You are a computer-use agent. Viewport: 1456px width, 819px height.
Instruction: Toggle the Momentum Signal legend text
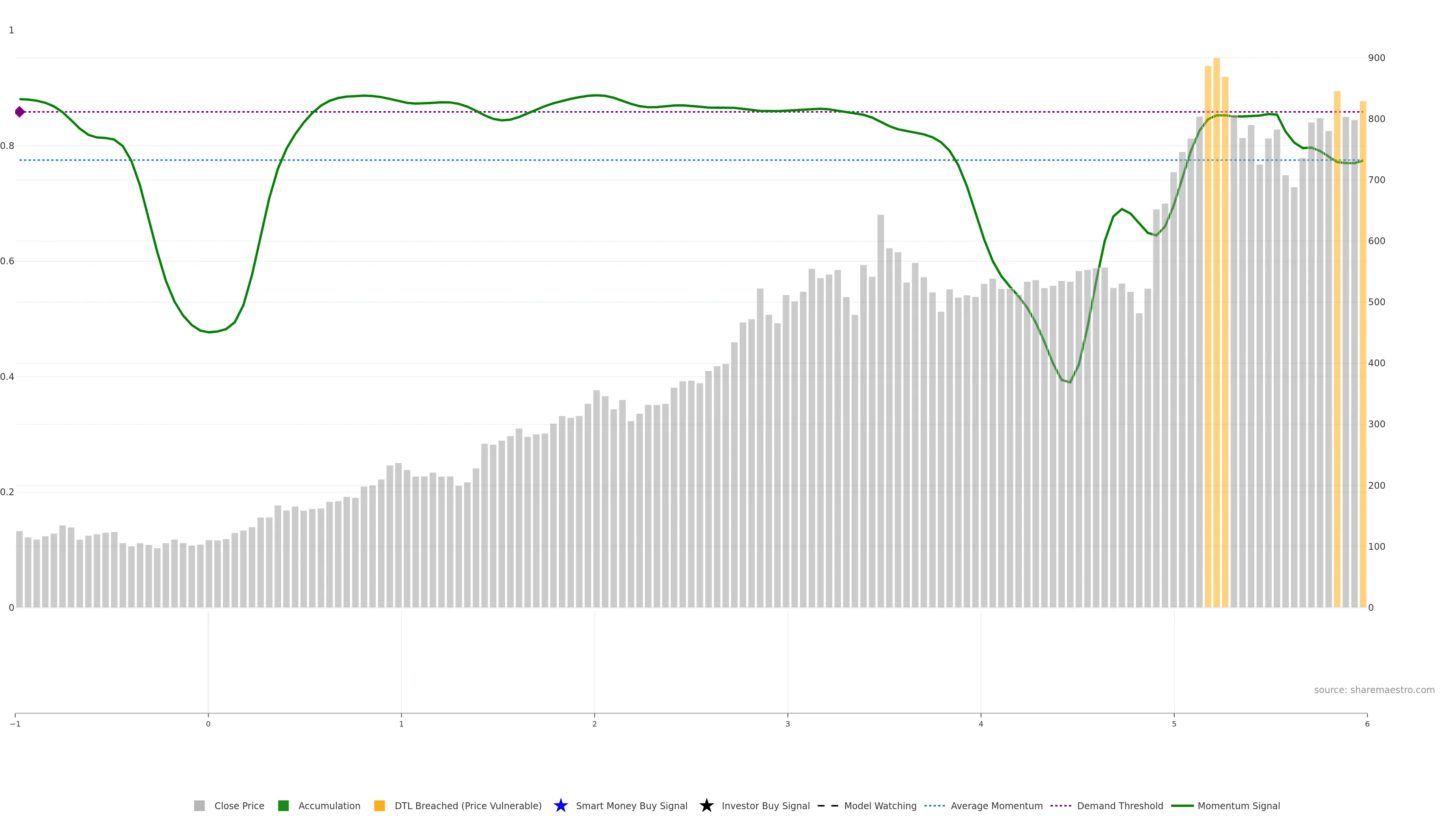tap(1238, 805)
